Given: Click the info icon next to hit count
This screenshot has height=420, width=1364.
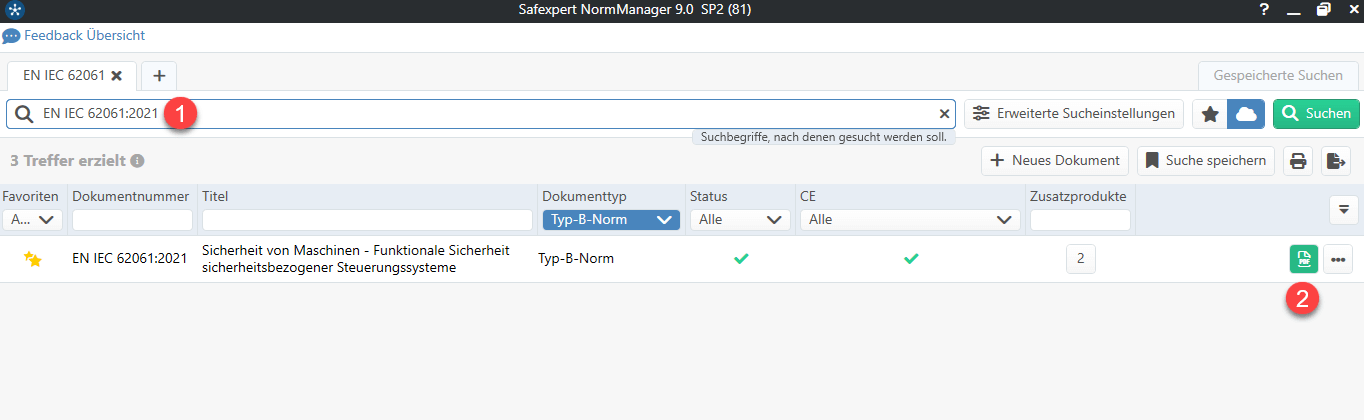Looking at the screenshot, I should [138, 160].
